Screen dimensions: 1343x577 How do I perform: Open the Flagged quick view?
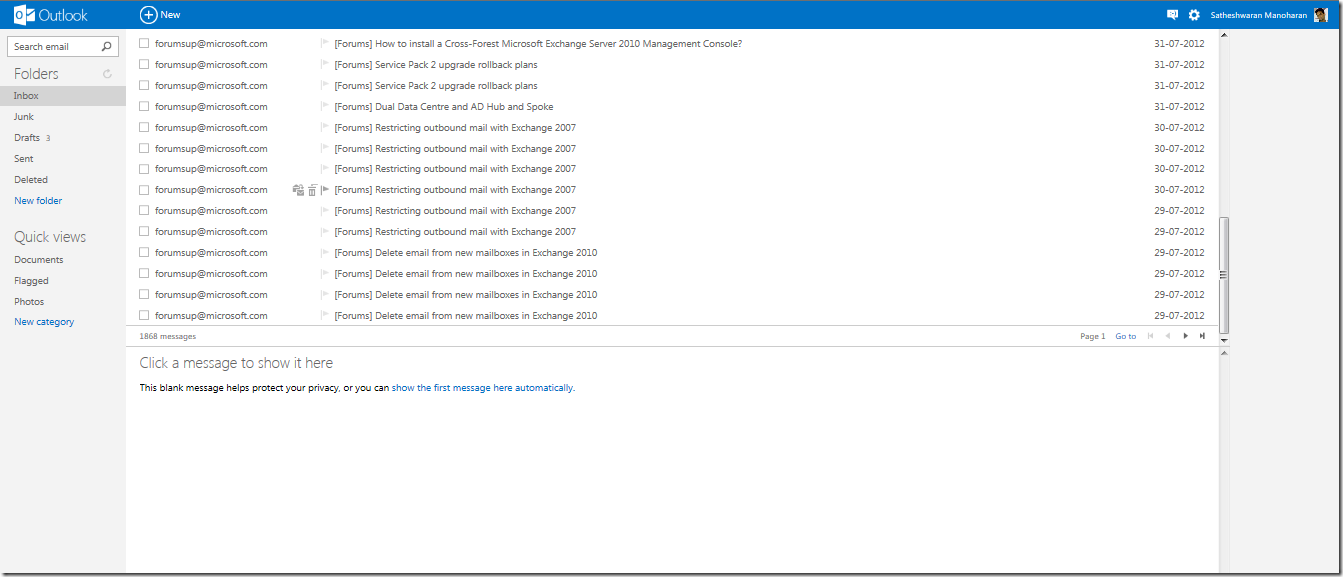(31, 281)
